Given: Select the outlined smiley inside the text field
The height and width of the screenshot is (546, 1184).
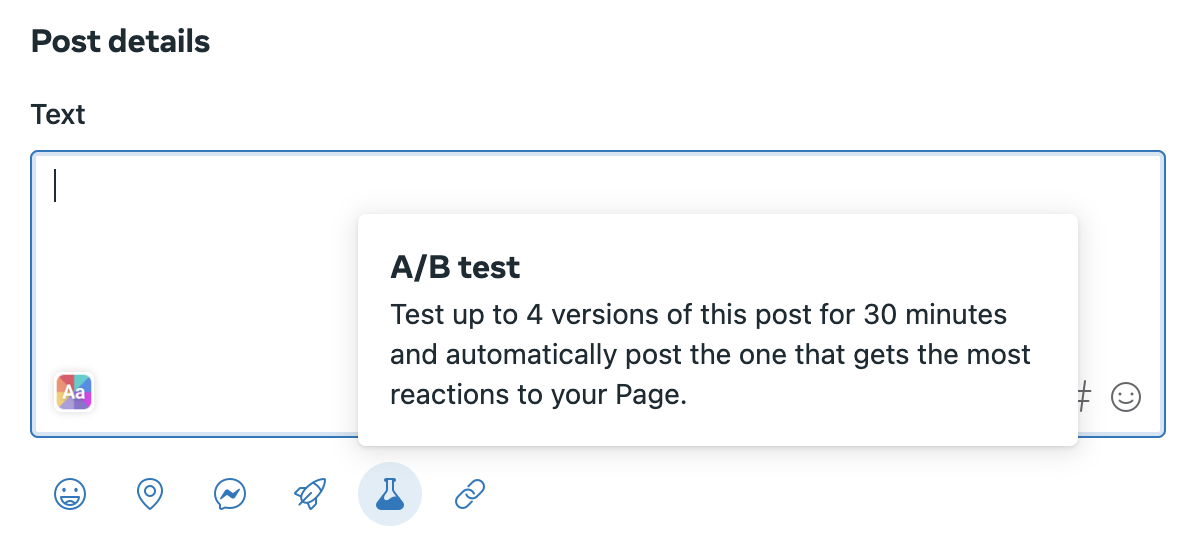Looking at the screenshot, I should click(x=1126, y=396).
